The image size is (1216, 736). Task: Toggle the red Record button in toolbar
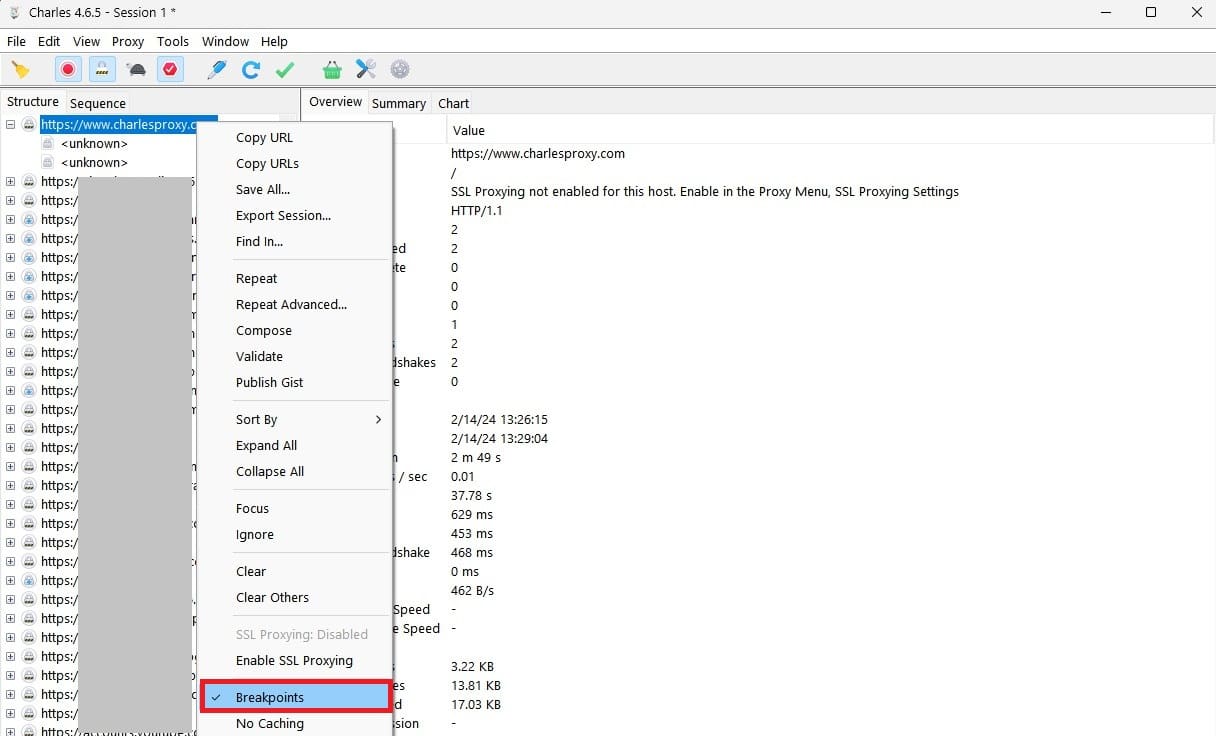[x=68, y=69]
